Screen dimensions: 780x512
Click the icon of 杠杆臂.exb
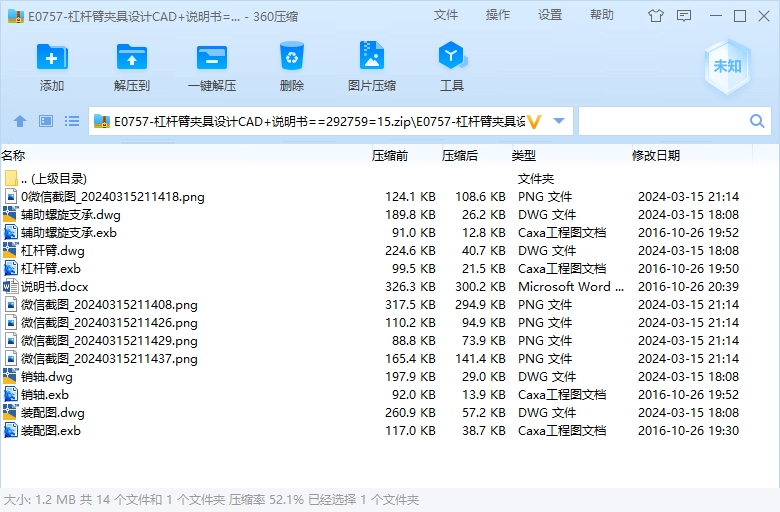point(10,269)
